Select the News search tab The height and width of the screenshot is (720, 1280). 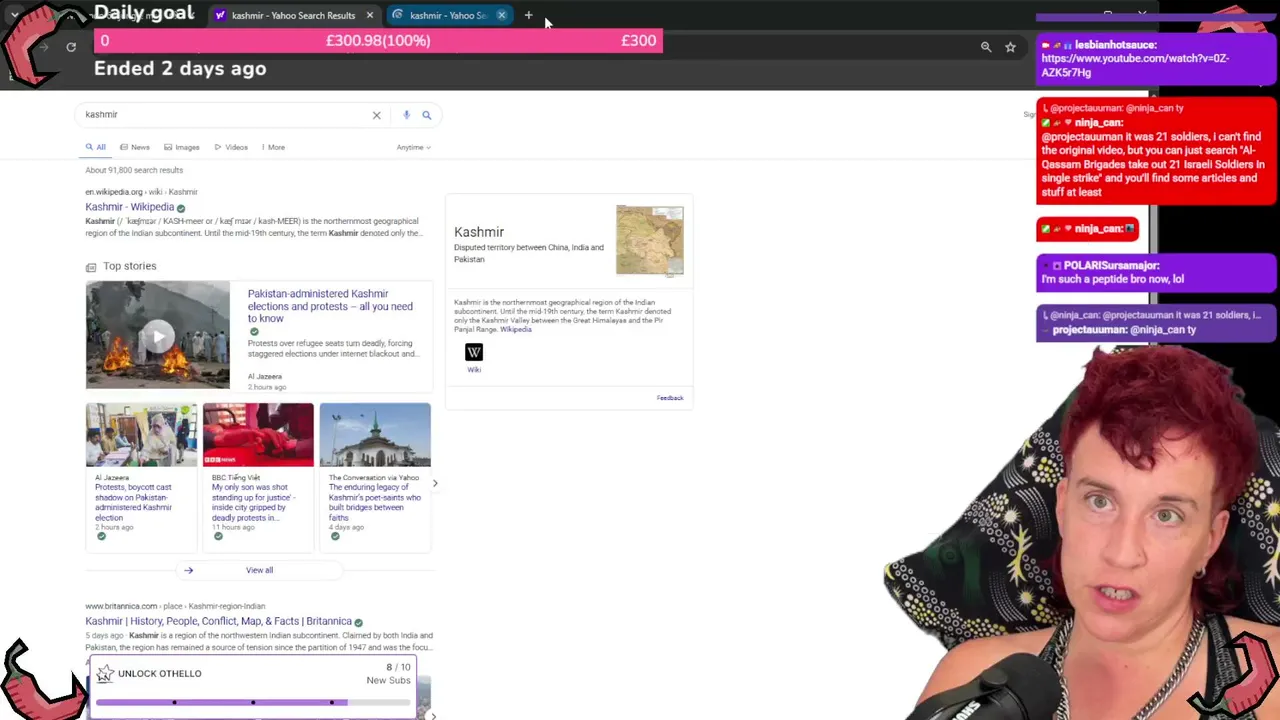click(135, 147)
